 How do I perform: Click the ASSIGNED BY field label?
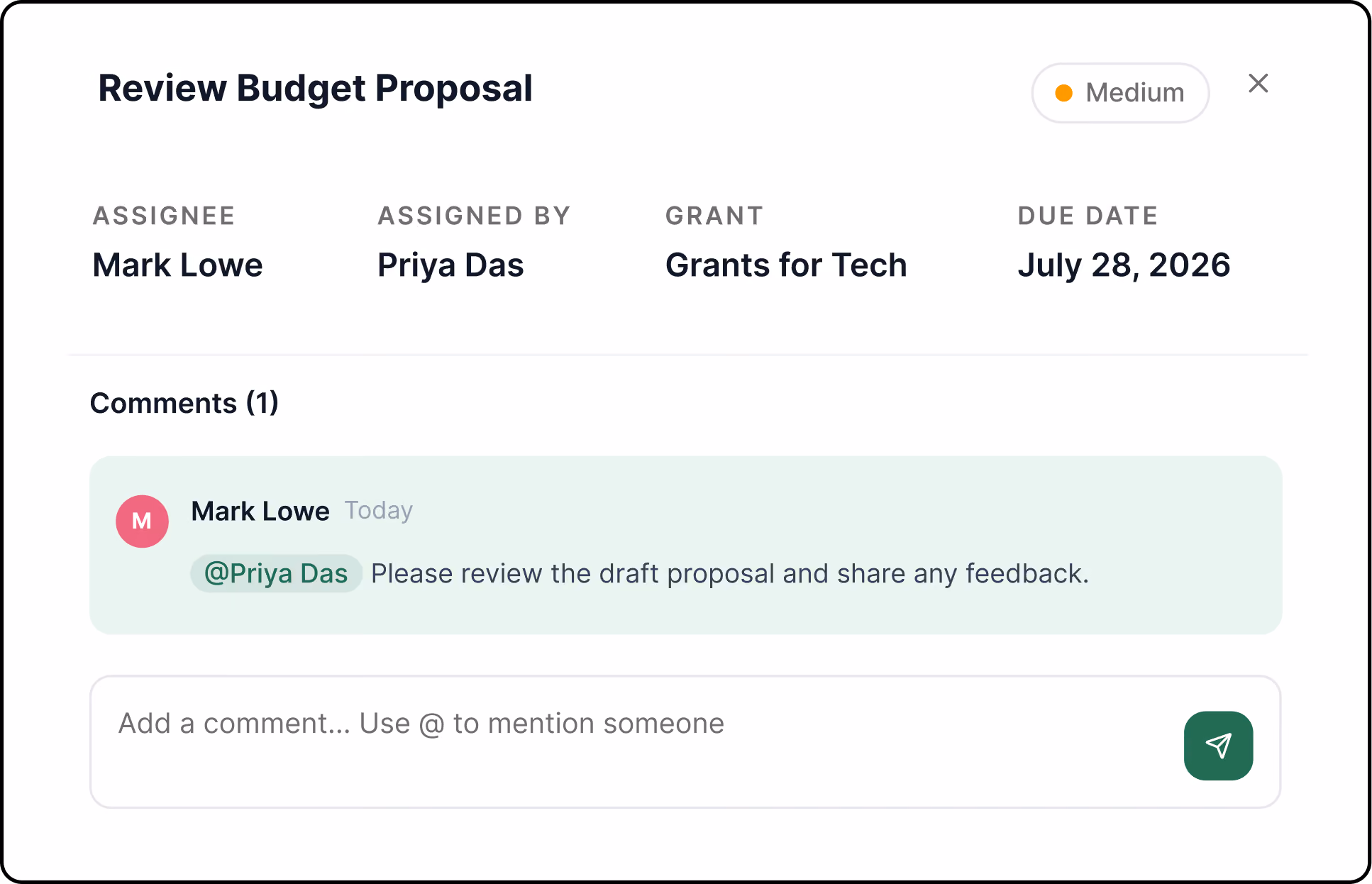click(474, 216)
